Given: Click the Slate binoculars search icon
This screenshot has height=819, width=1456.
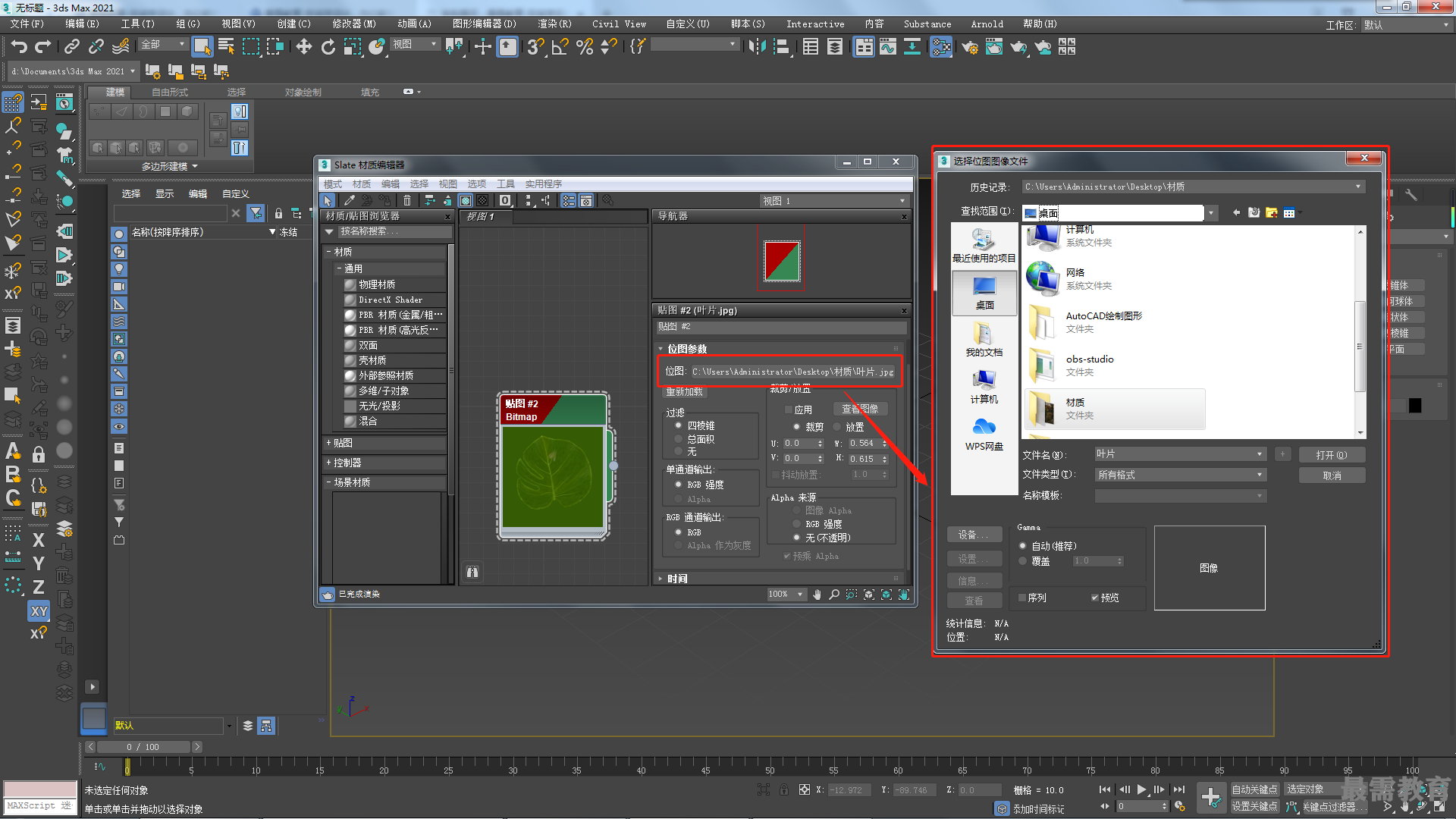Looking at the screenshot, I should click(472, 572).
